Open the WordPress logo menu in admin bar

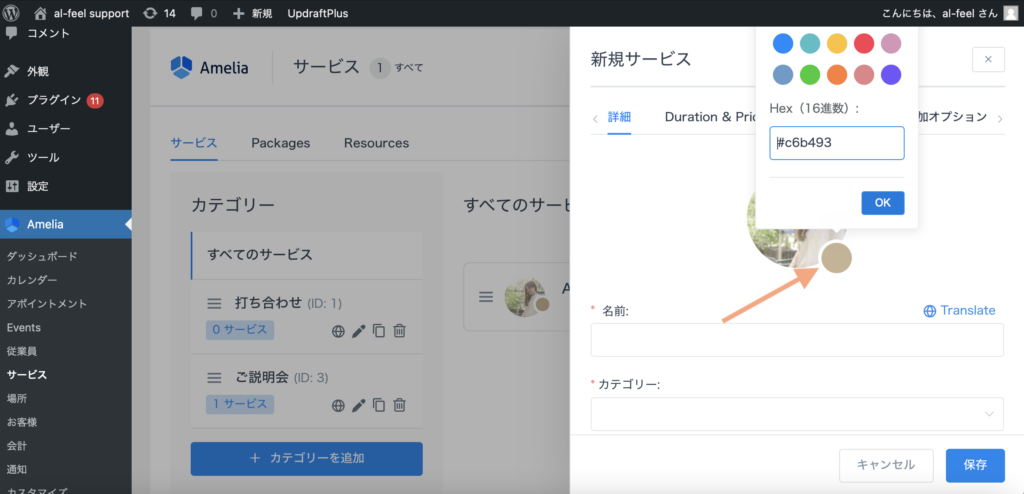pyautogui.click(x=11, y=13)
